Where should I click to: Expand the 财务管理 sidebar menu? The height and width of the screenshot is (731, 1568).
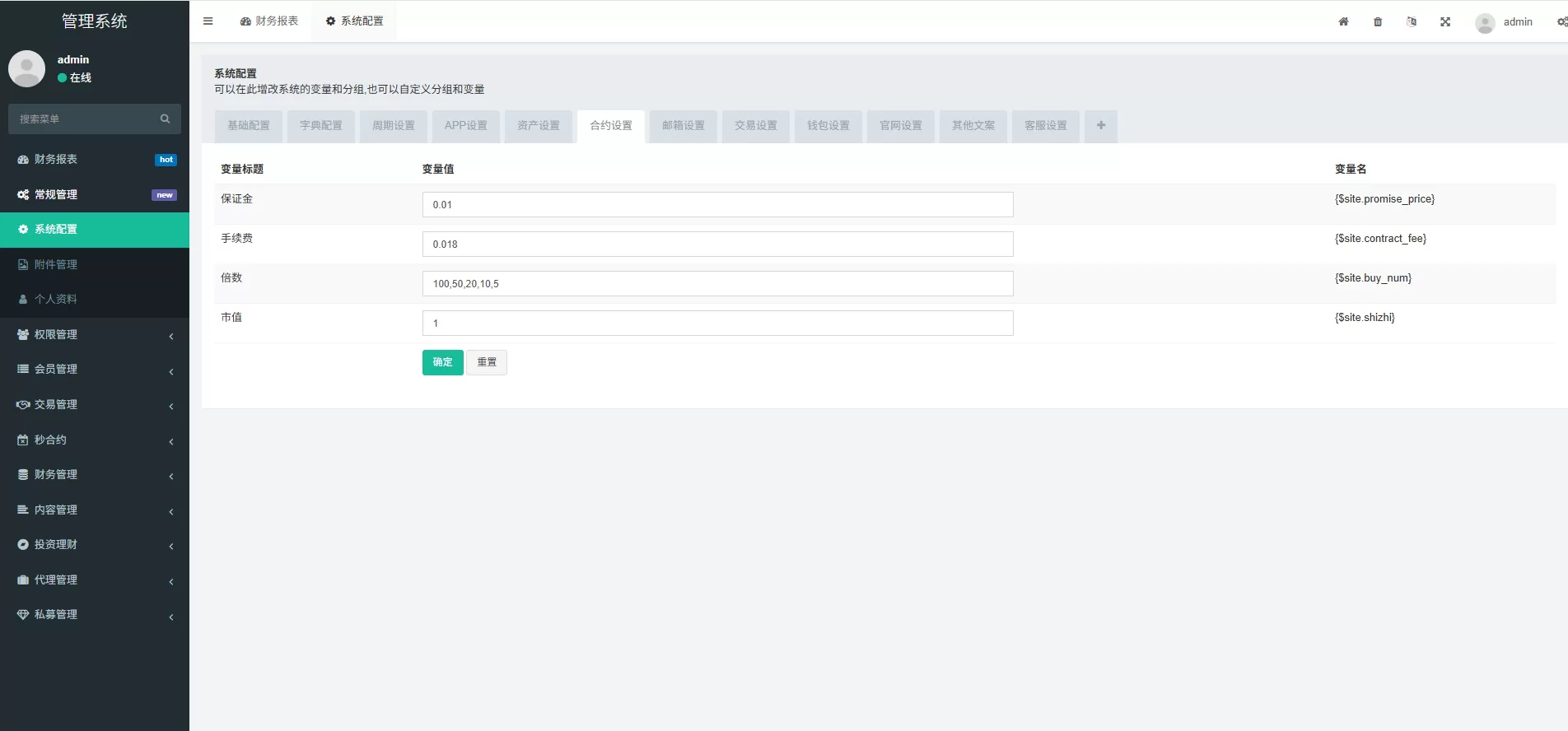[x=95, y=475]
